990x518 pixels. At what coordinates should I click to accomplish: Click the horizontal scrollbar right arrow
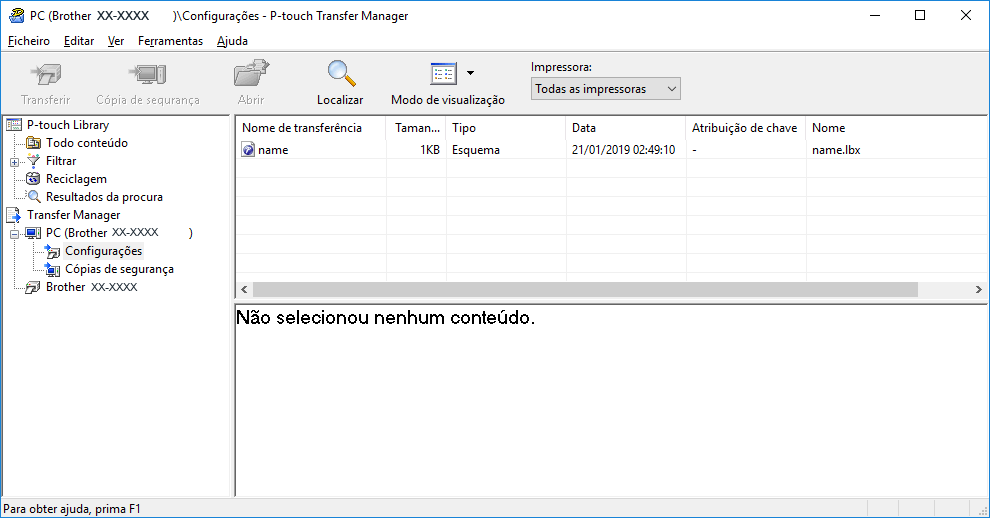979,289
